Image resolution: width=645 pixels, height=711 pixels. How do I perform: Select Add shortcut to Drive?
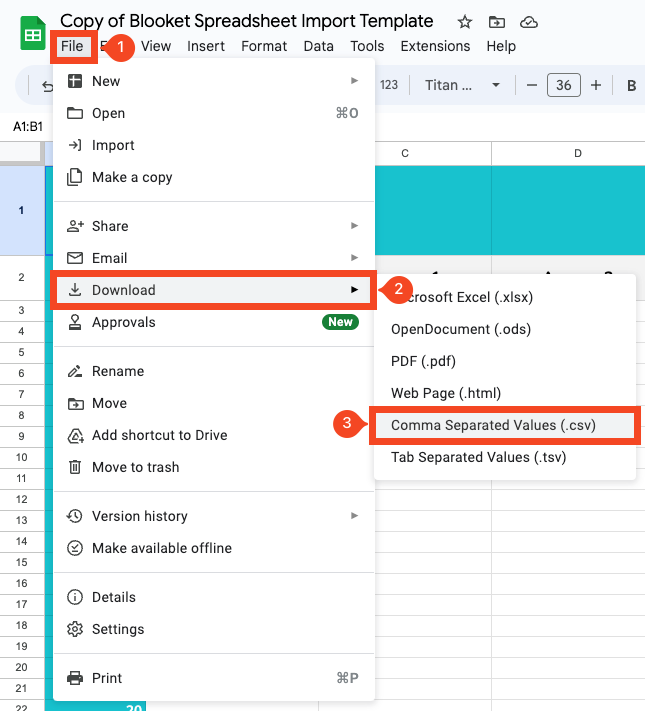pos(214,435)
